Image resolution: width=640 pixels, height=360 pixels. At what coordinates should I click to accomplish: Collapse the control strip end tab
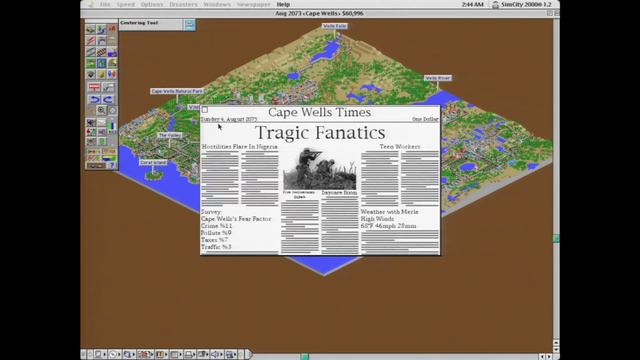(x=249, y=354)
